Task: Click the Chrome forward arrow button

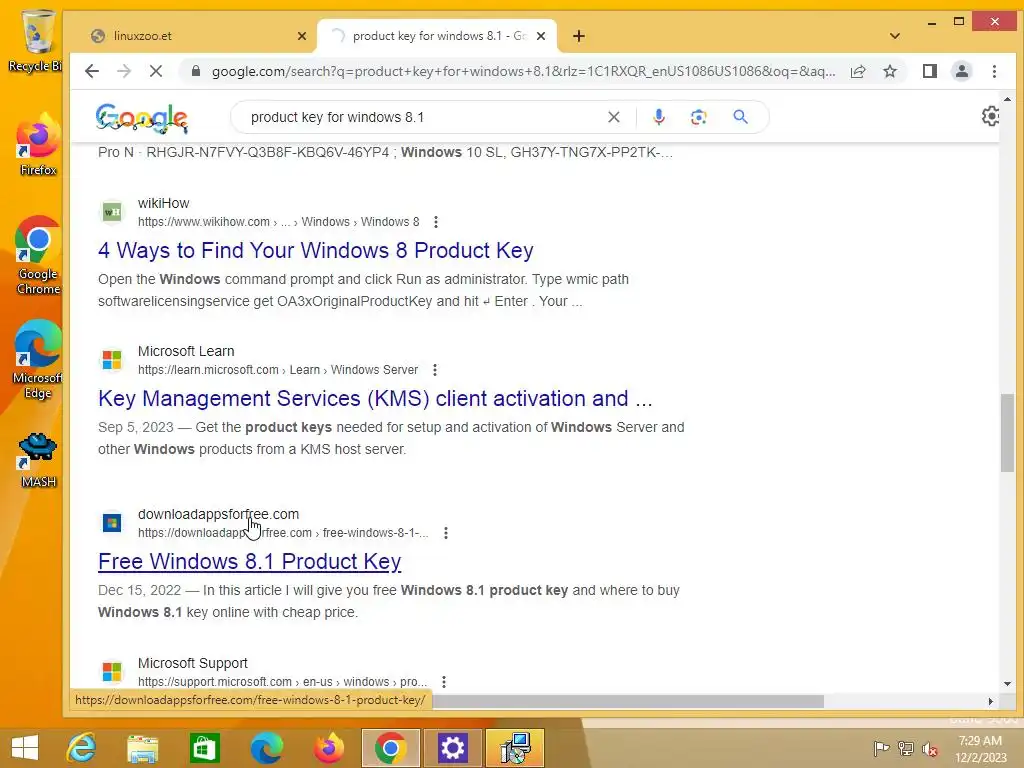Action: 123,71
